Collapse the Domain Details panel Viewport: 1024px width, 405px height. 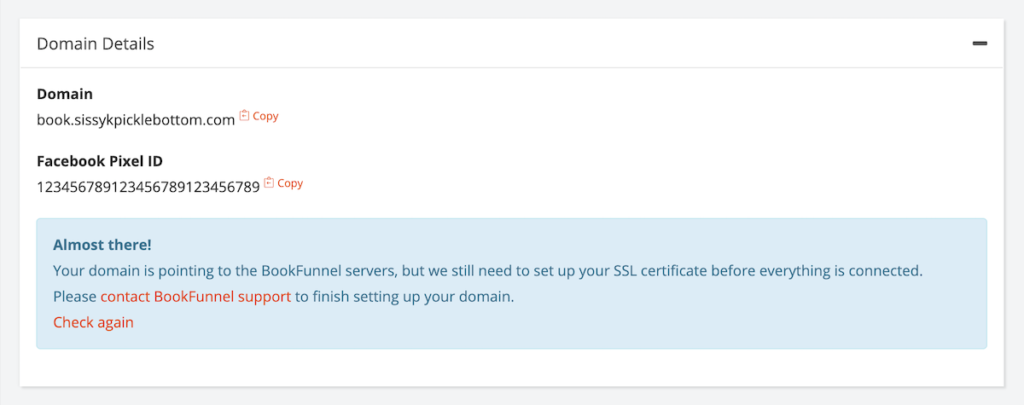click(979, 44)
